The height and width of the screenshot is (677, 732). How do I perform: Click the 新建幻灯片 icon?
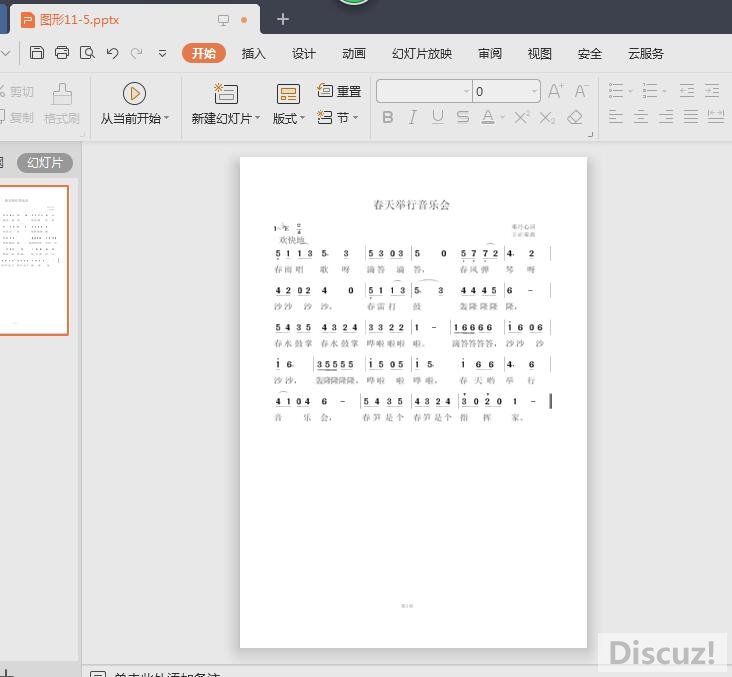point(226,93)
